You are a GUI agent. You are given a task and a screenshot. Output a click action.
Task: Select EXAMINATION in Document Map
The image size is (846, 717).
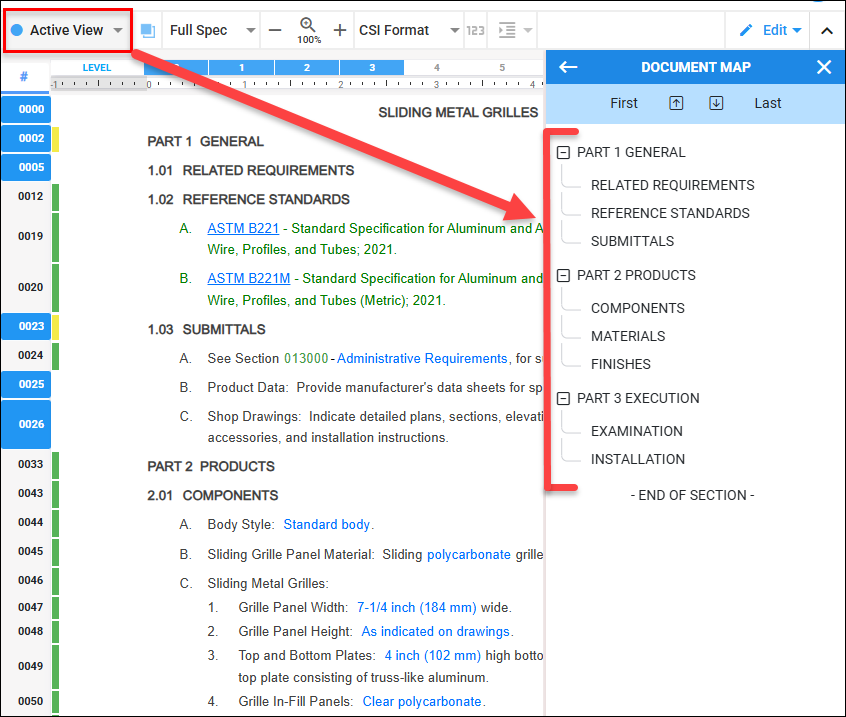click(x=637, y=431)
